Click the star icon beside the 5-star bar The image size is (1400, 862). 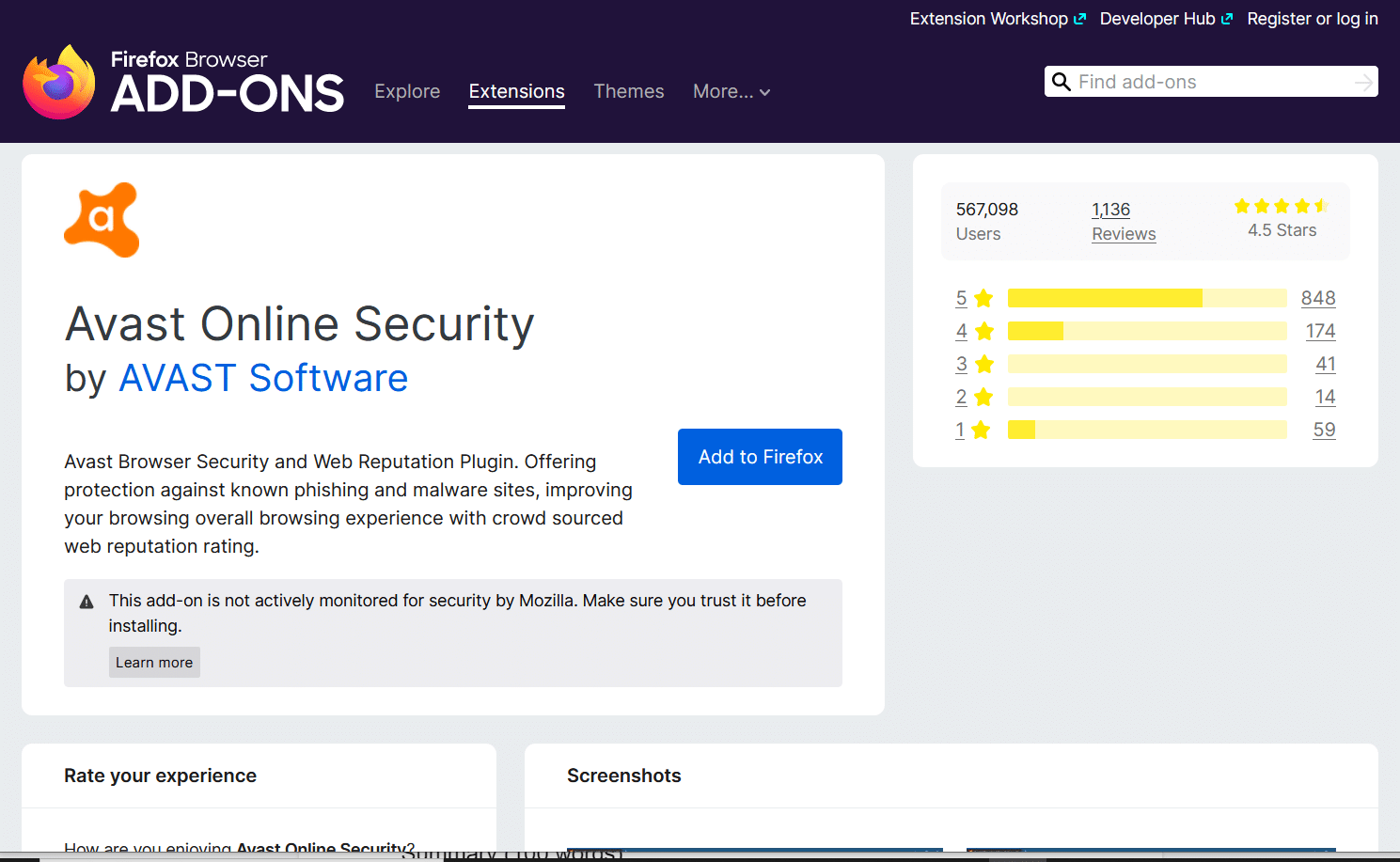983,297
